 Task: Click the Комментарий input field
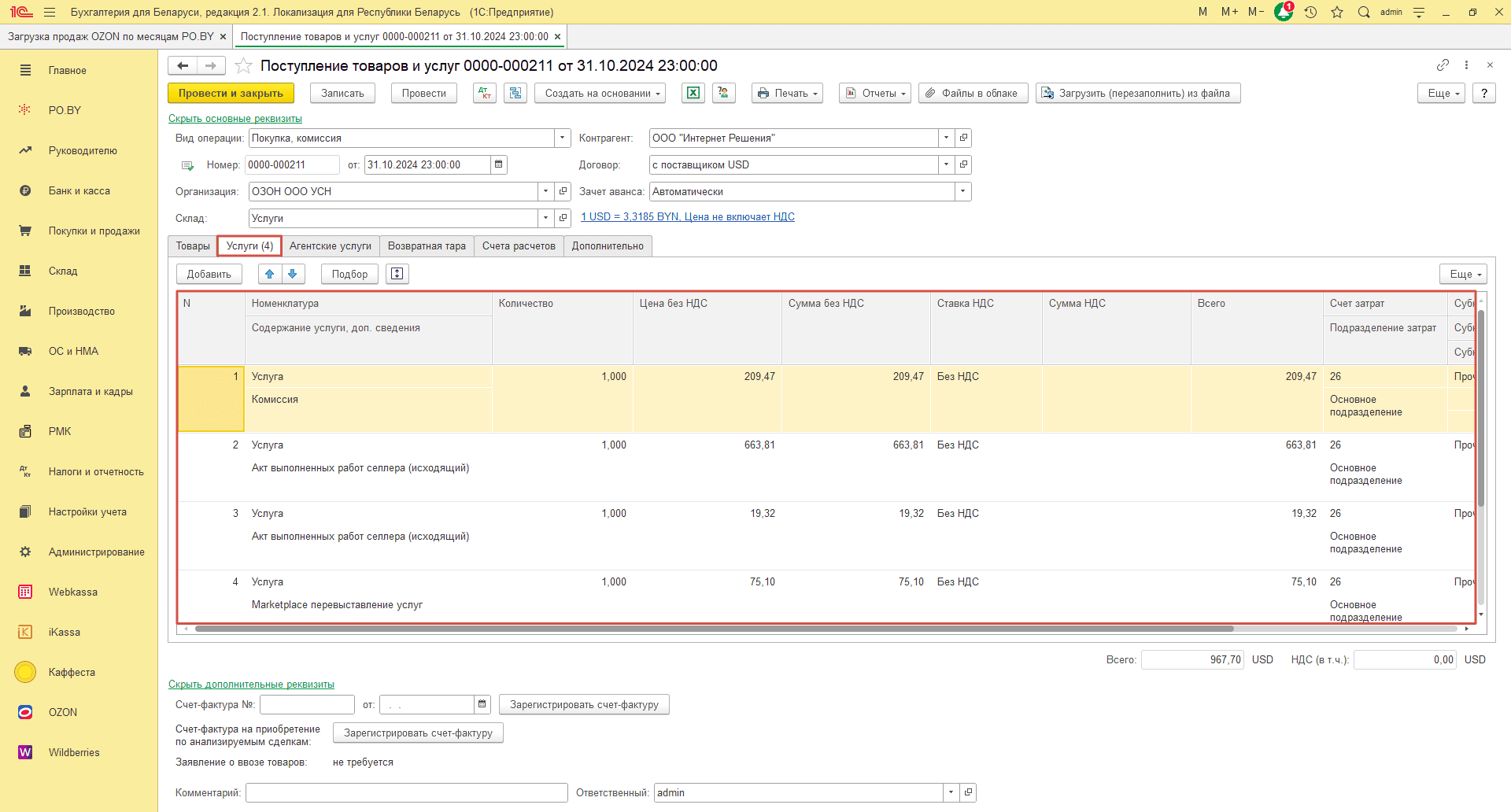click(407, 792)
